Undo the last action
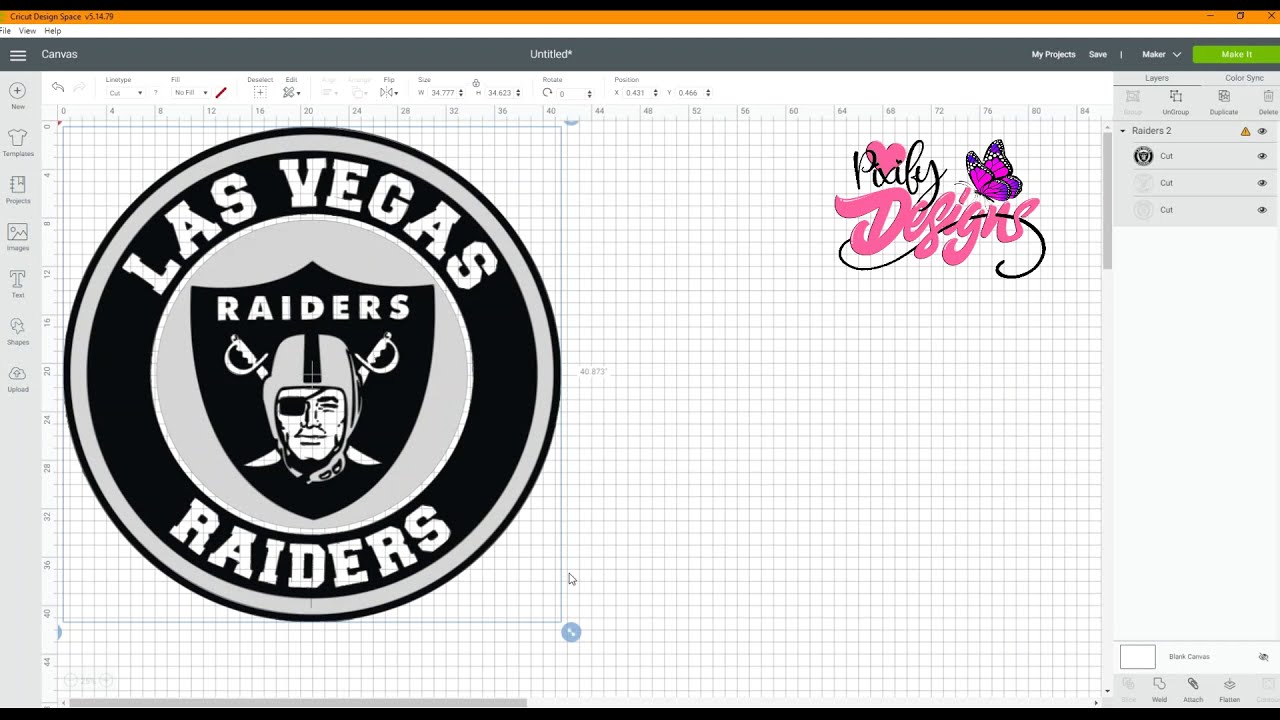Viewport: 1280px width, 720px height. (58, 88)
